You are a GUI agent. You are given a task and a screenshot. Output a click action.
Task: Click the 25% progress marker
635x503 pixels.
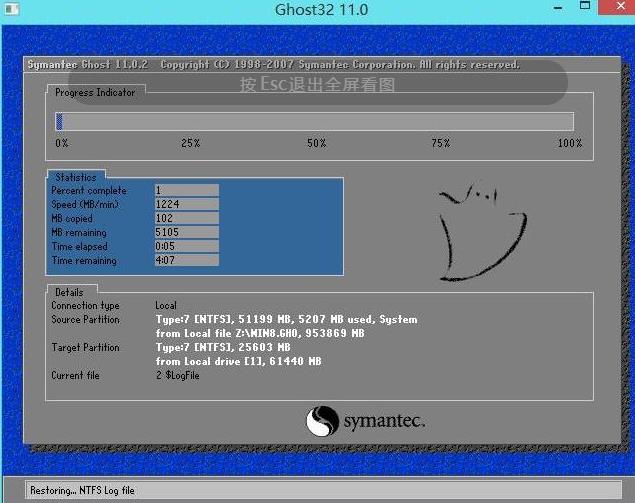coord(190,143)
